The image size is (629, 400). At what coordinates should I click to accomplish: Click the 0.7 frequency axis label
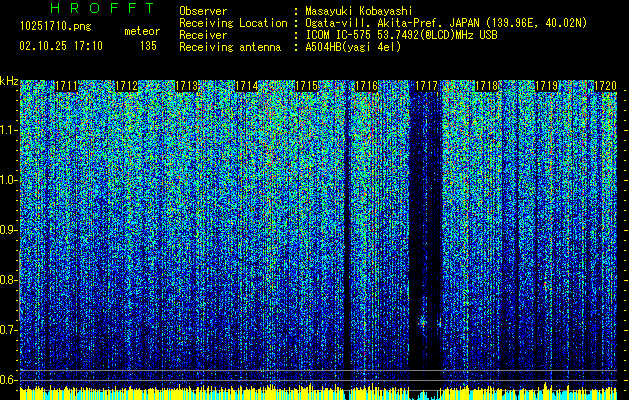pos(8,330)
